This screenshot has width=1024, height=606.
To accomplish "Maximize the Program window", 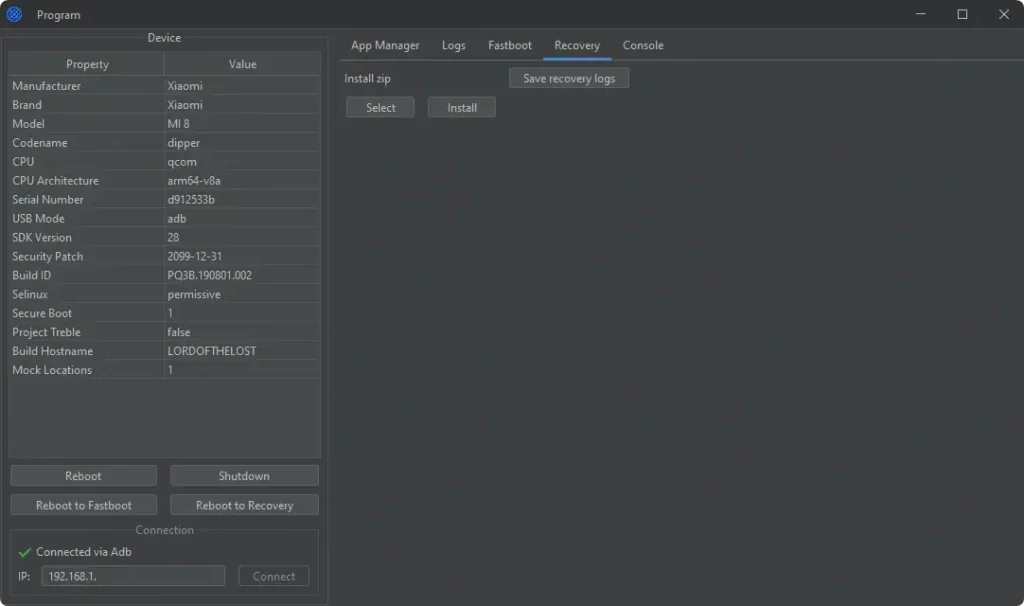I will pyautogui.click(x=962, y=15).
